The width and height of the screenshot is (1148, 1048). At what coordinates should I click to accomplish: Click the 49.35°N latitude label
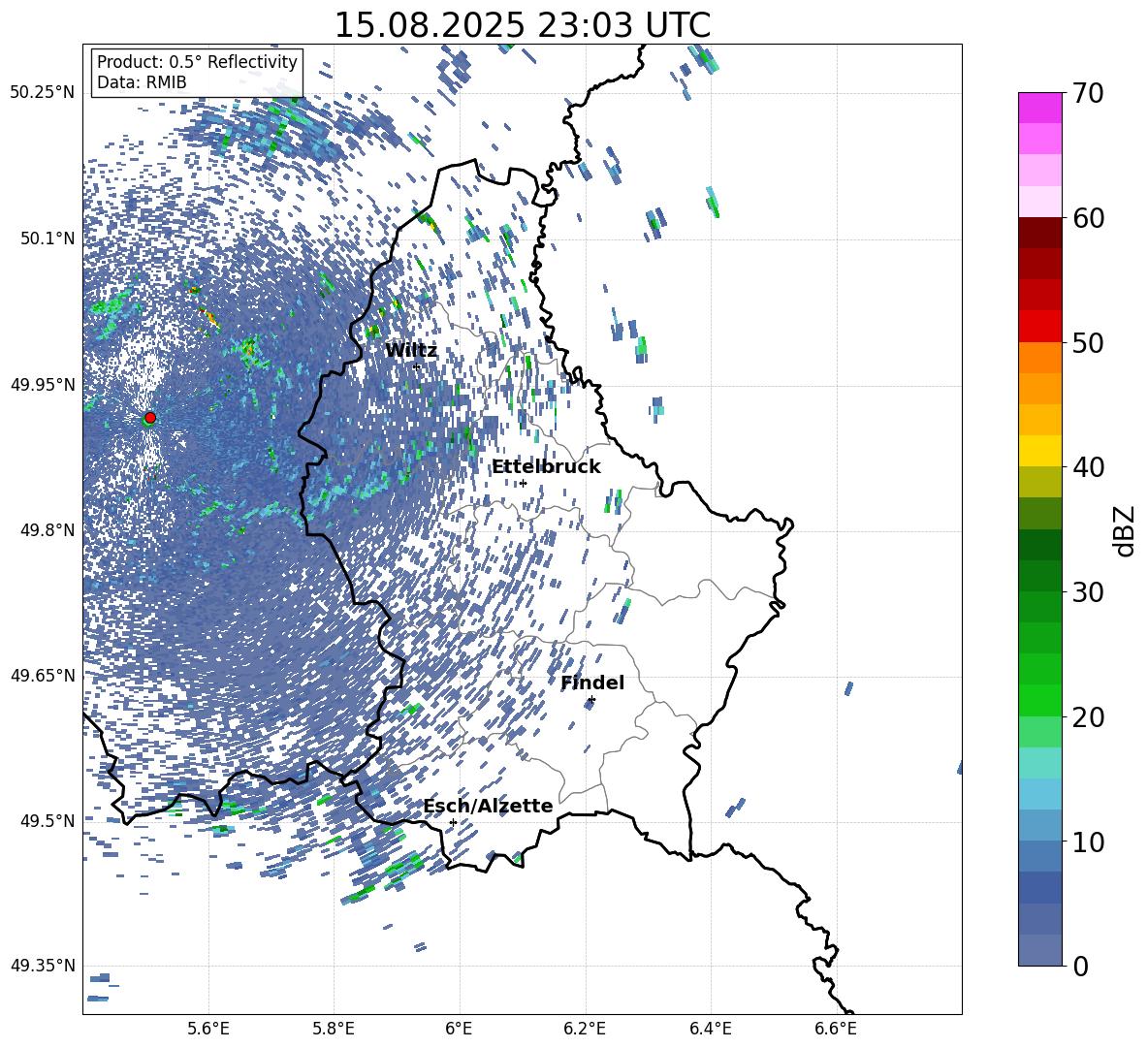click(43, 966)
